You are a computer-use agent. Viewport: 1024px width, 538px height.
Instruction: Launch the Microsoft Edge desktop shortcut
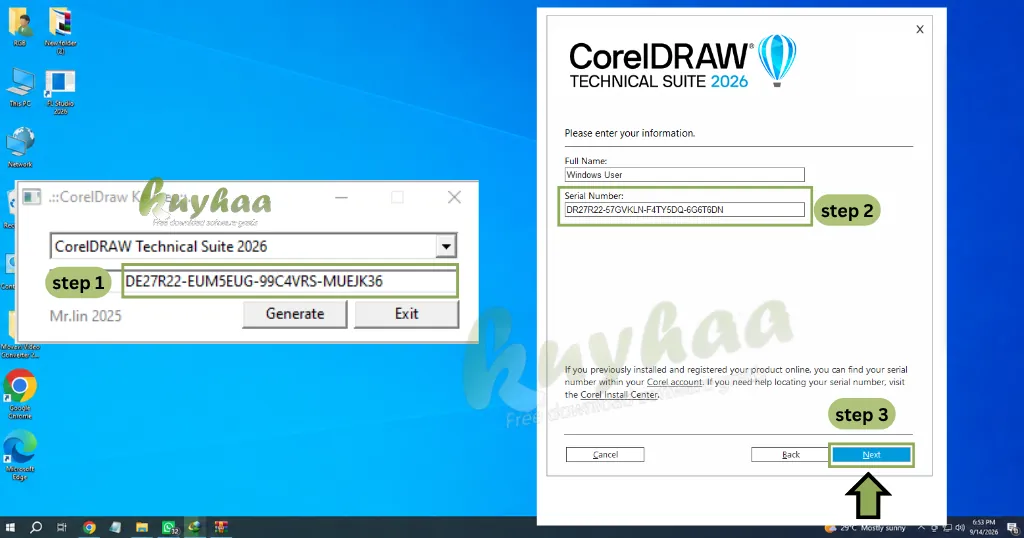20,455
